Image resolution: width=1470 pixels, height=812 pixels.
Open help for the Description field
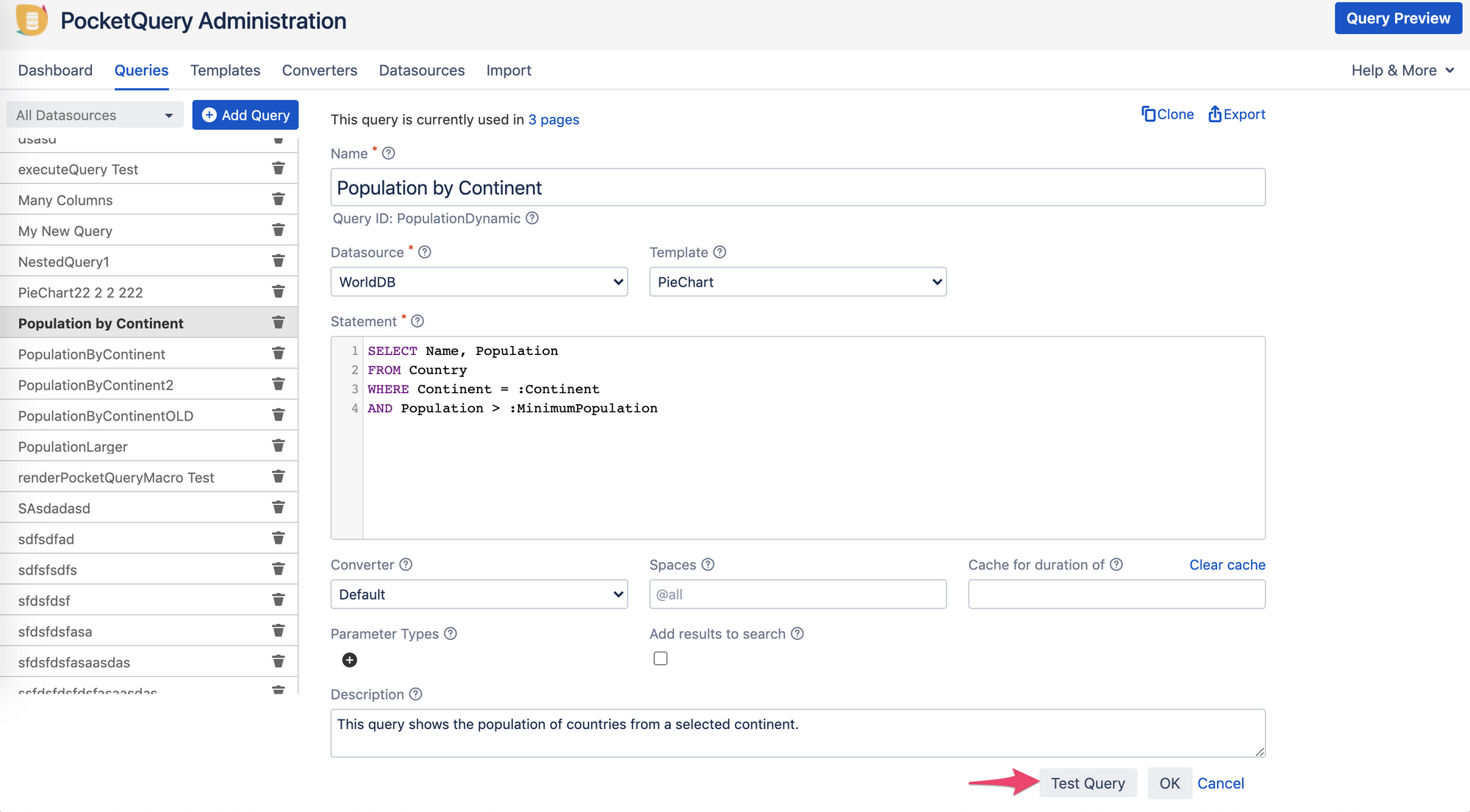[415, 694]
